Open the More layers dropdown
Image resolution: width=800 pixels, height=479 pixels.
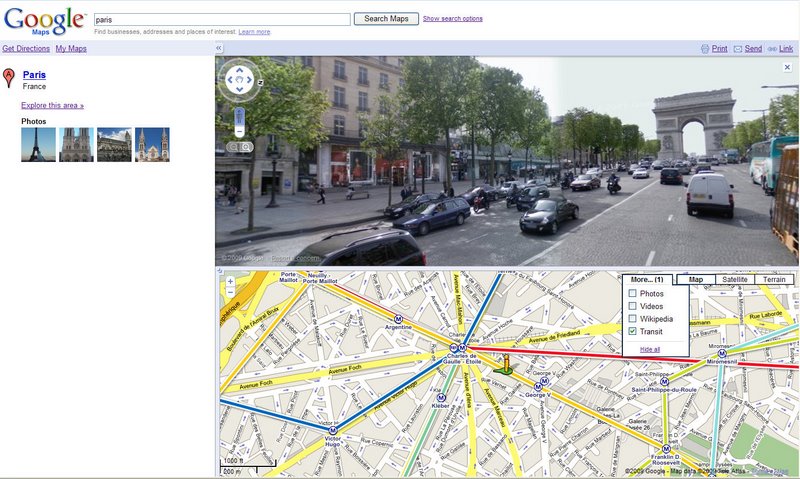click(646, 280)
